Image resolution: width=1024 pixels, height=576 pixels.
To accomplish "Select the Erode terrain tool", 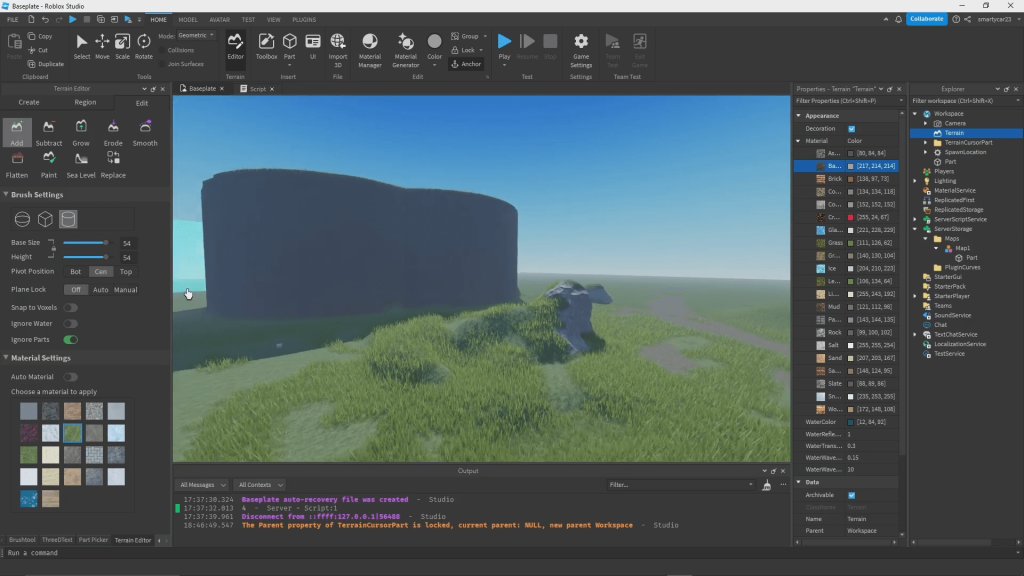I will [x=113, y=133].
